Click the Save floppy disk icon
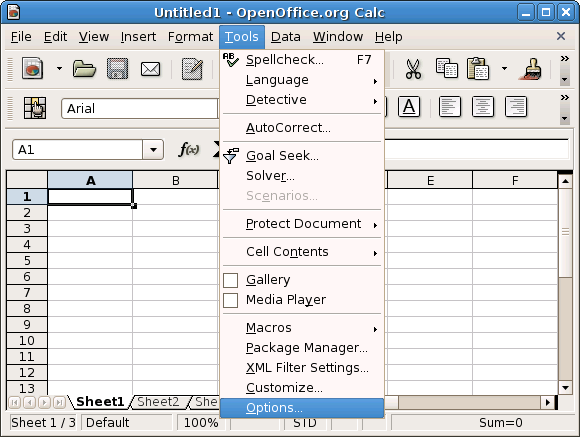 [x=118, y=68]
